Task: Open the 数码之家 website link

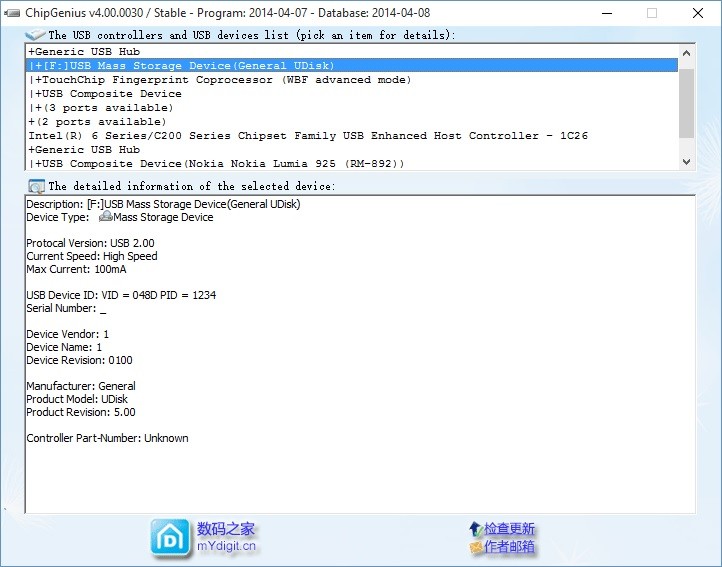Action: click(x=226, y=529)
